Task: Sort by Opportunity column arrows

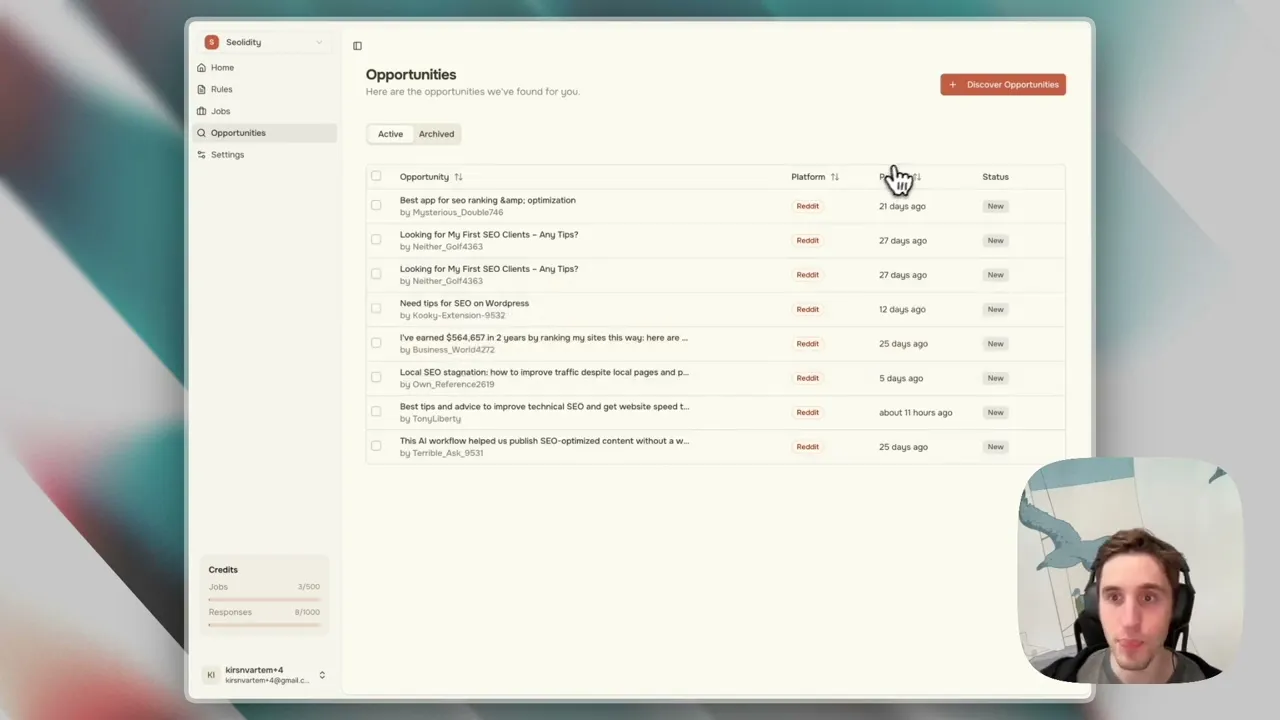Action: click(458, 177)
